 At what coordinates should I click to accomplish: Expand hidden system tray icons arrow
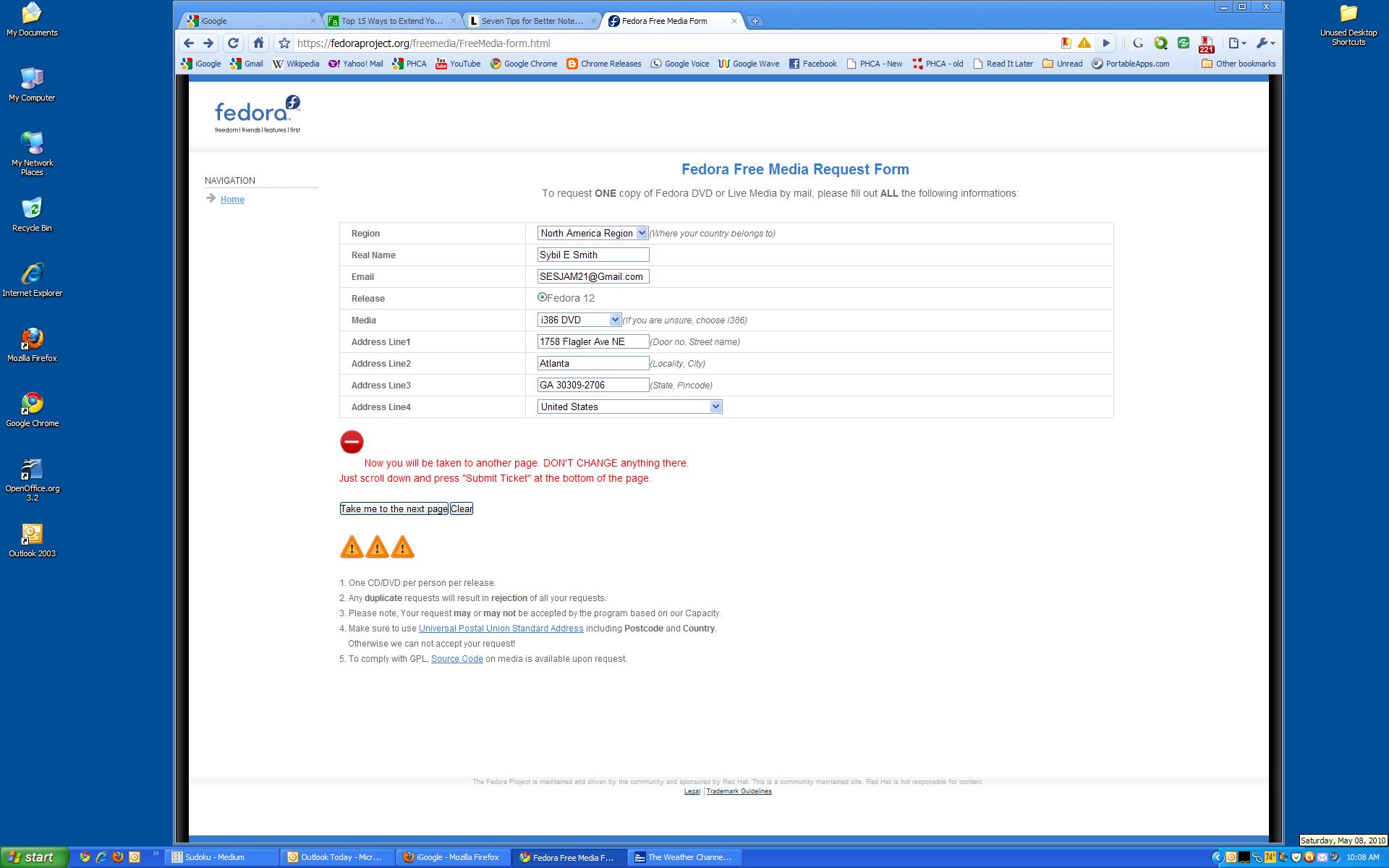pyautogui.click(x=1217, y=857)
